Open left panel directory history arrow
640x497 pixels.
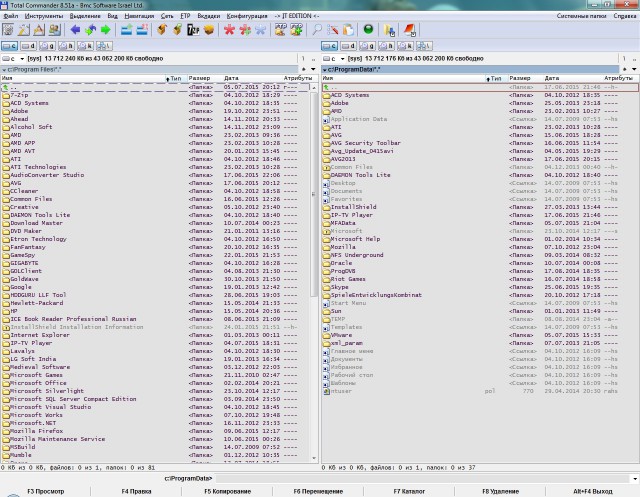point(313,69)
